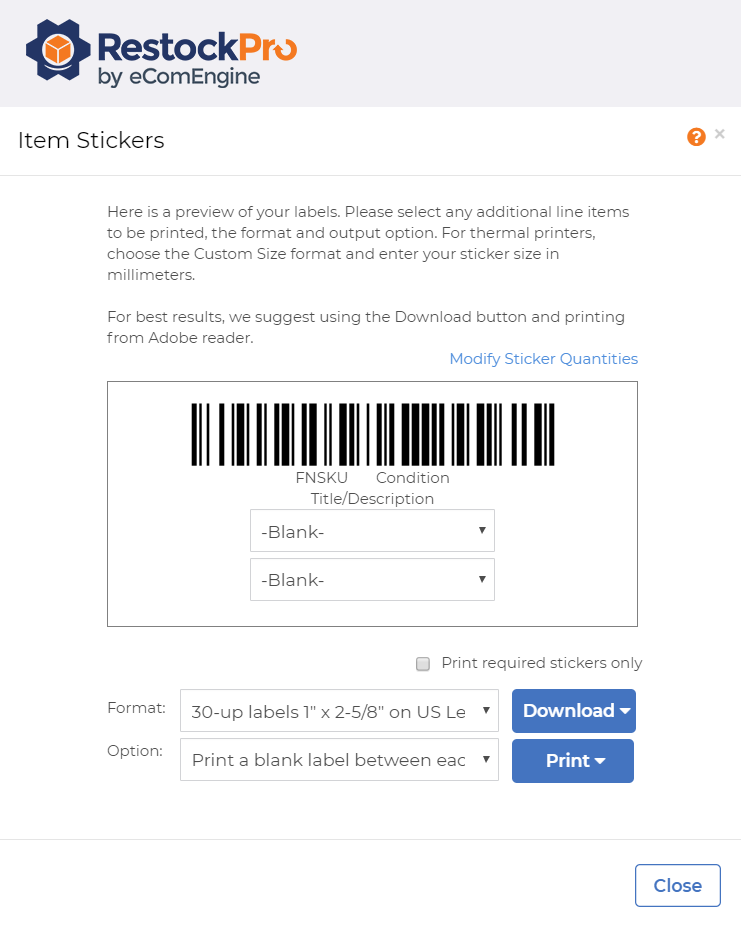Image resolution: width=741 pixels, height=932 pixels.
Task: Click the barcode preview image
Action: tap(372, 432)
